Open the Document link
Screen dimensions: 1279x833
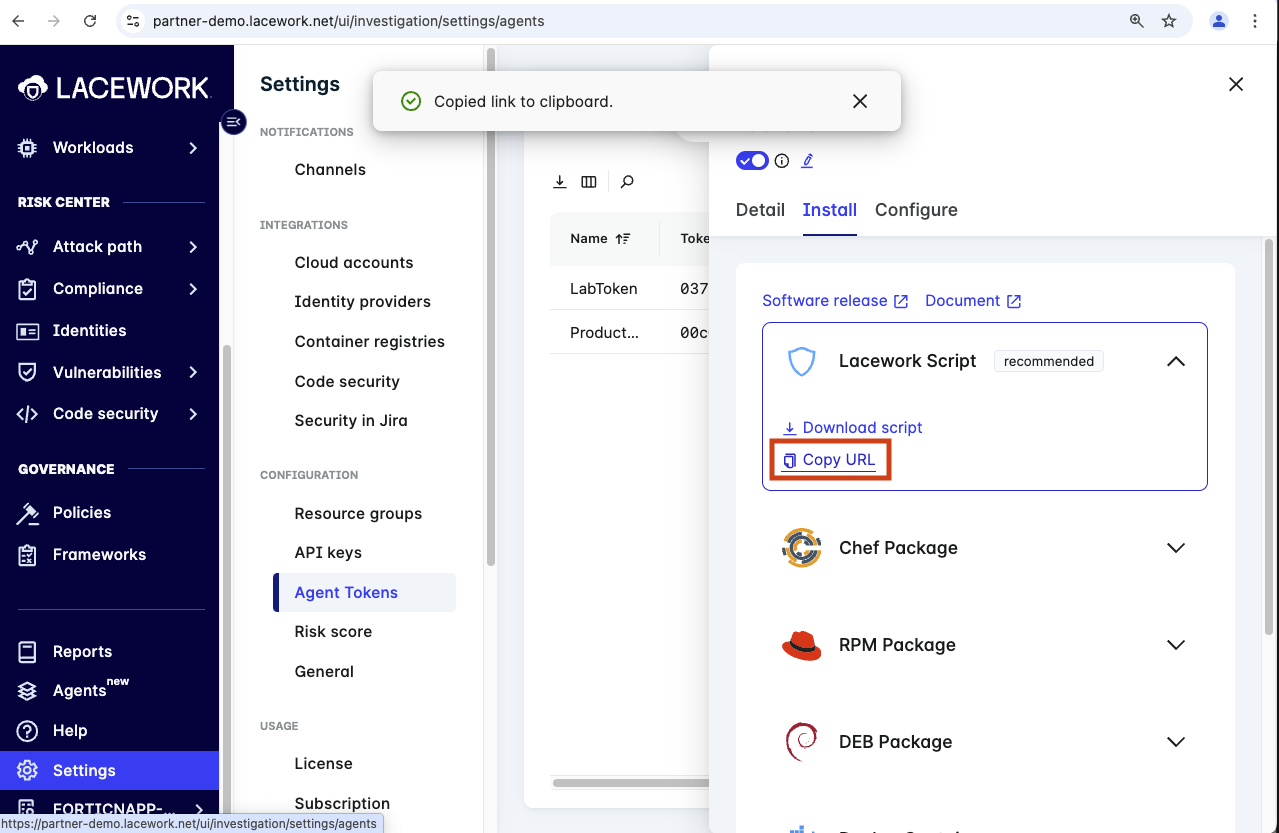(x=973, y=301)
